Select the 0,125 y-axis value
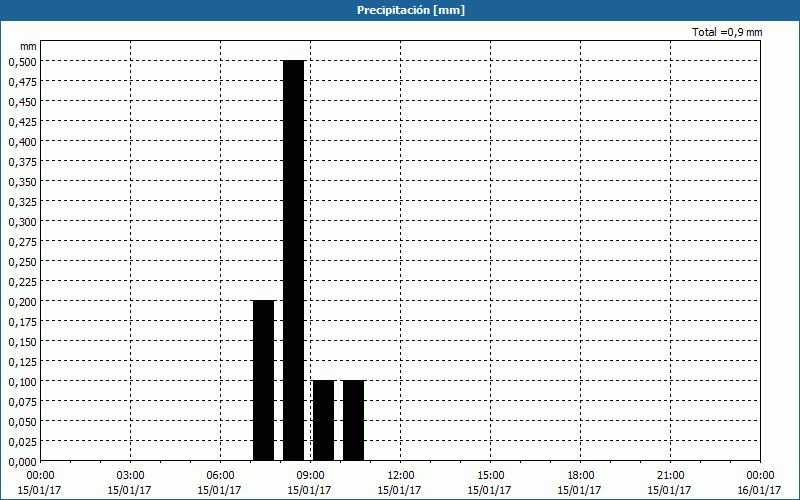 (x=22, y=362)
